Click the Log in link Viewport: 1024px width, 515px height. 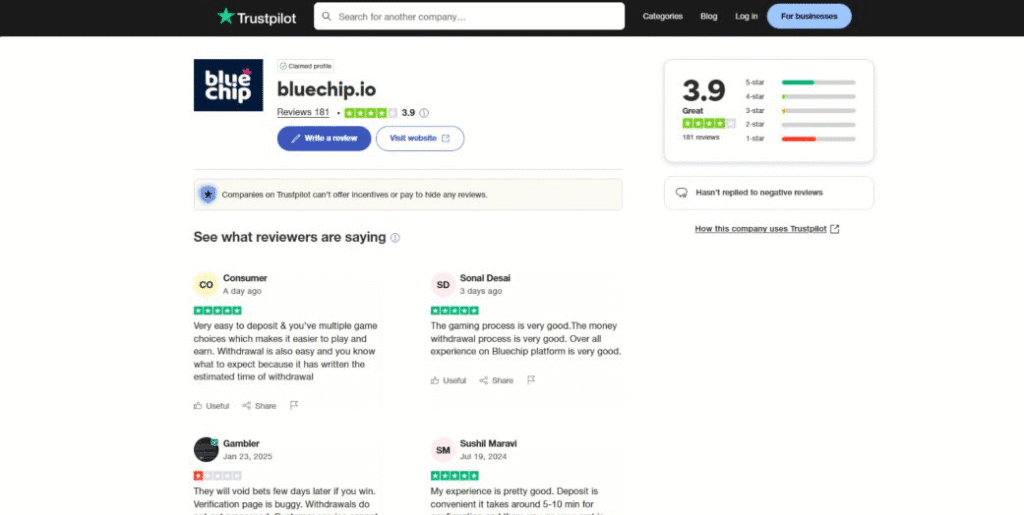click(746, 16)
